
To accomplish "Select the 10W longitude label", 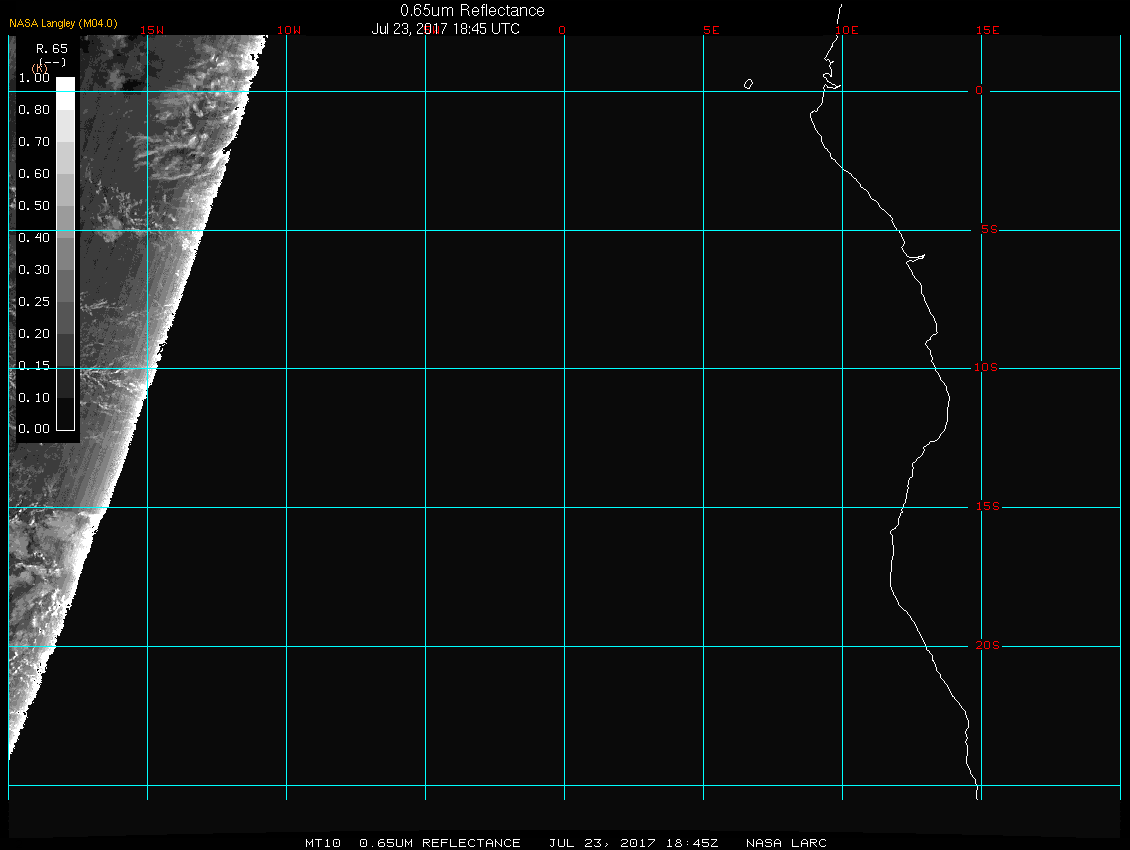I will [288, 30].
